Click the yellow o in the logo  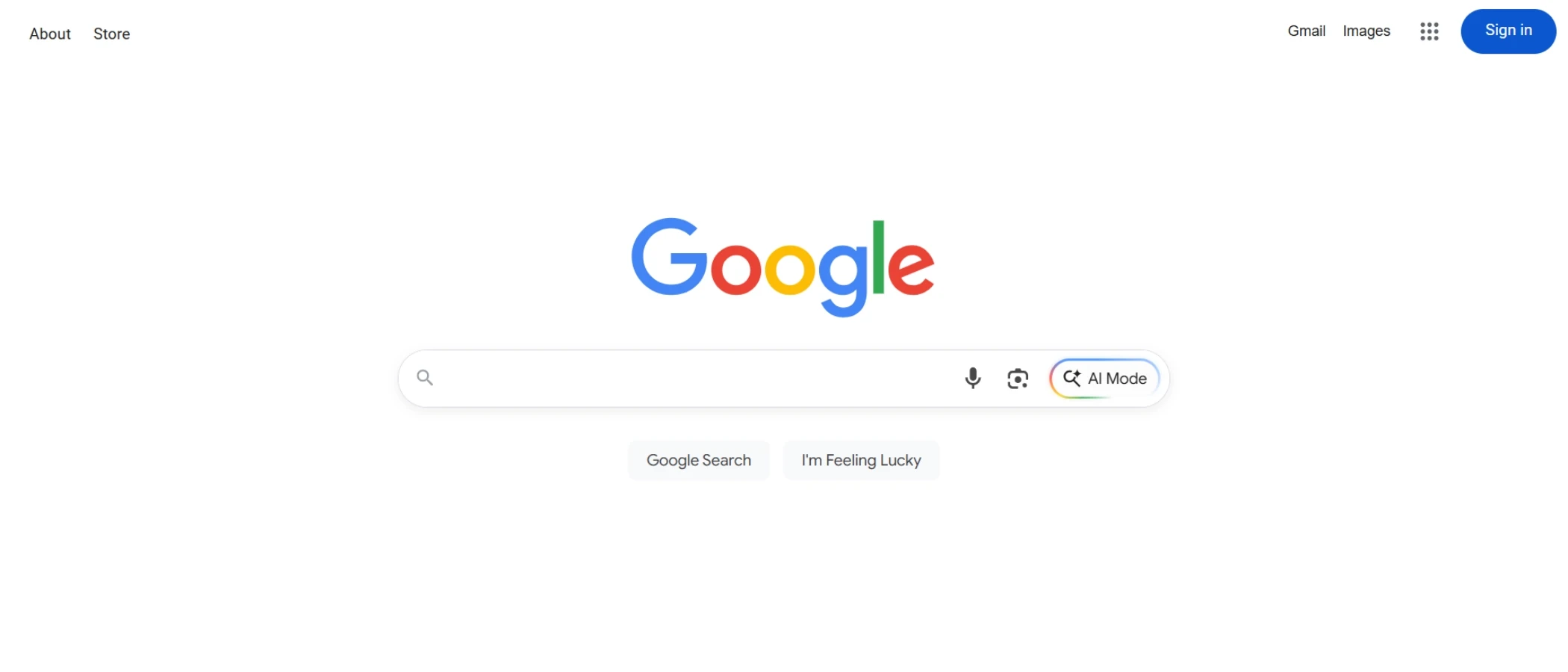790,269
